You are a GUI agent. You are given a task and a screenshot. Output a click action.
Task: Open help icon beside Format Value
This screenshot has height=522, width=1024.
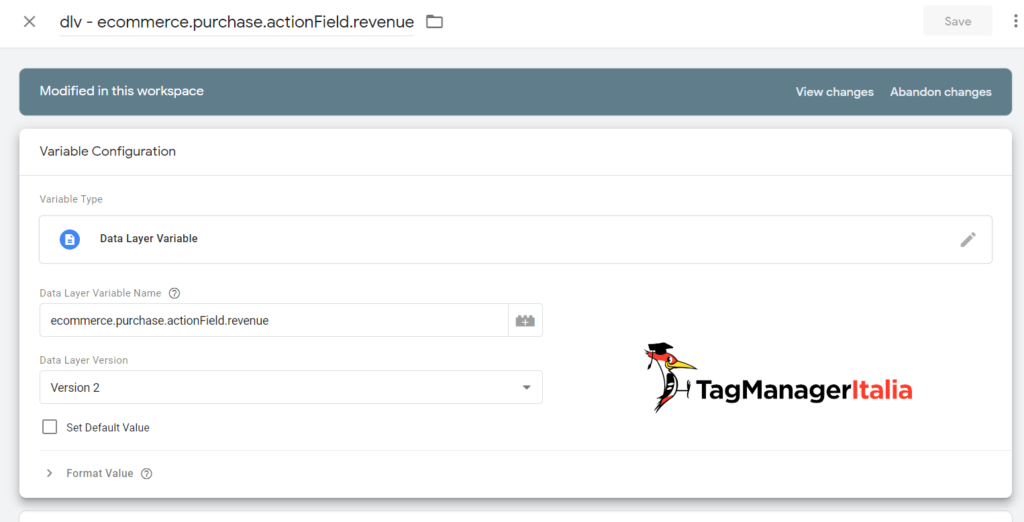tap(147, 474)
